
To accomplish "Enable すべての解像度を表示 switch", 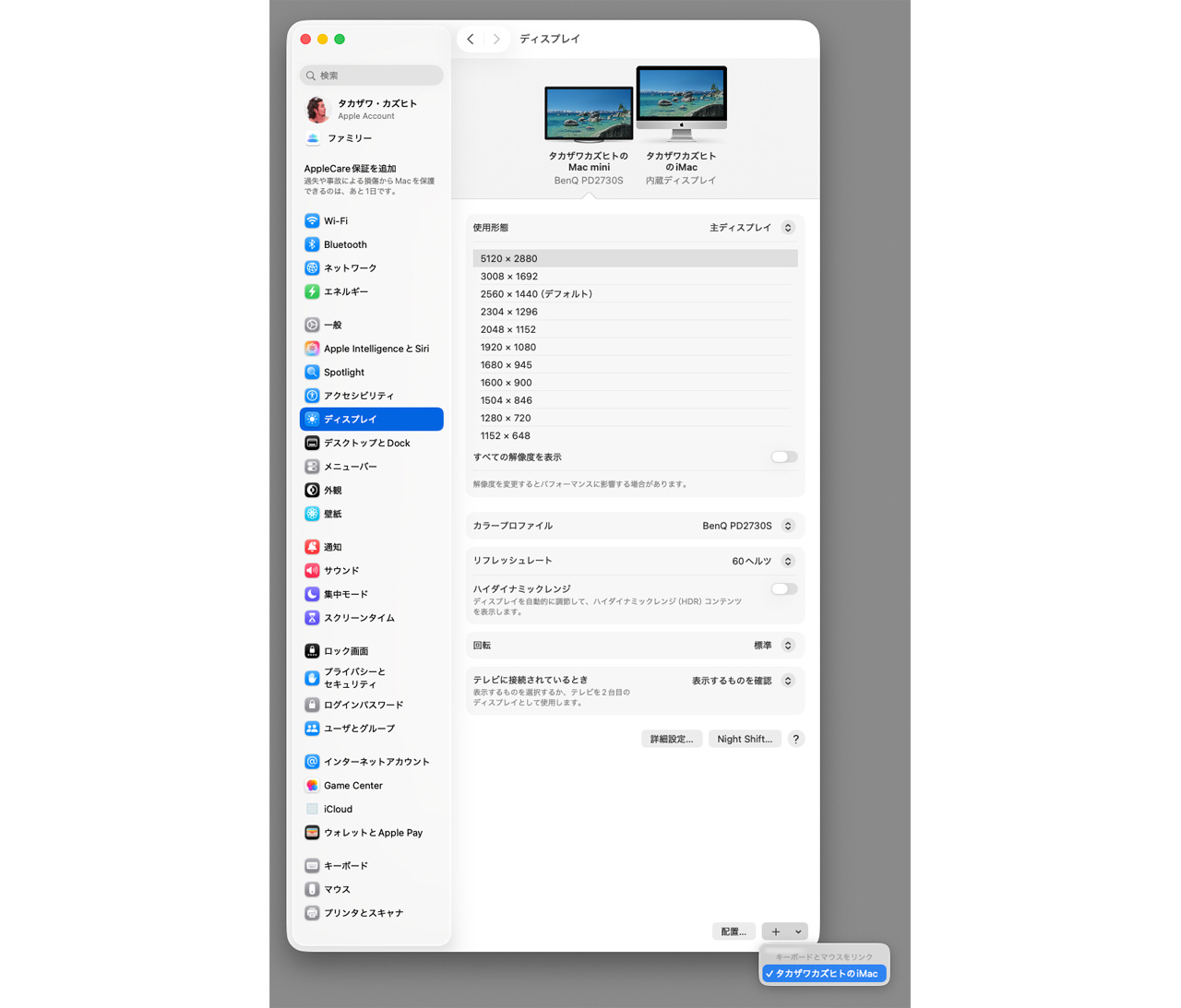I will click(782, 457).
